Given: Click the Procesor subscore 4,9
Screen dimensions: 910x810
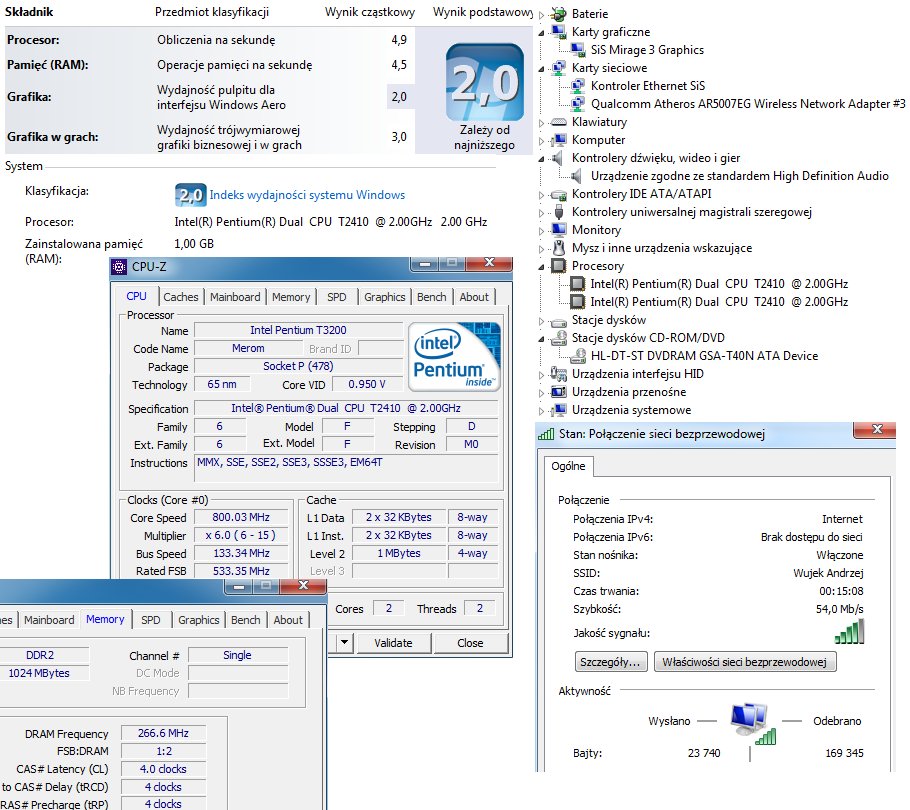Looking at the screenshot, I should click(x=399, y=39).
